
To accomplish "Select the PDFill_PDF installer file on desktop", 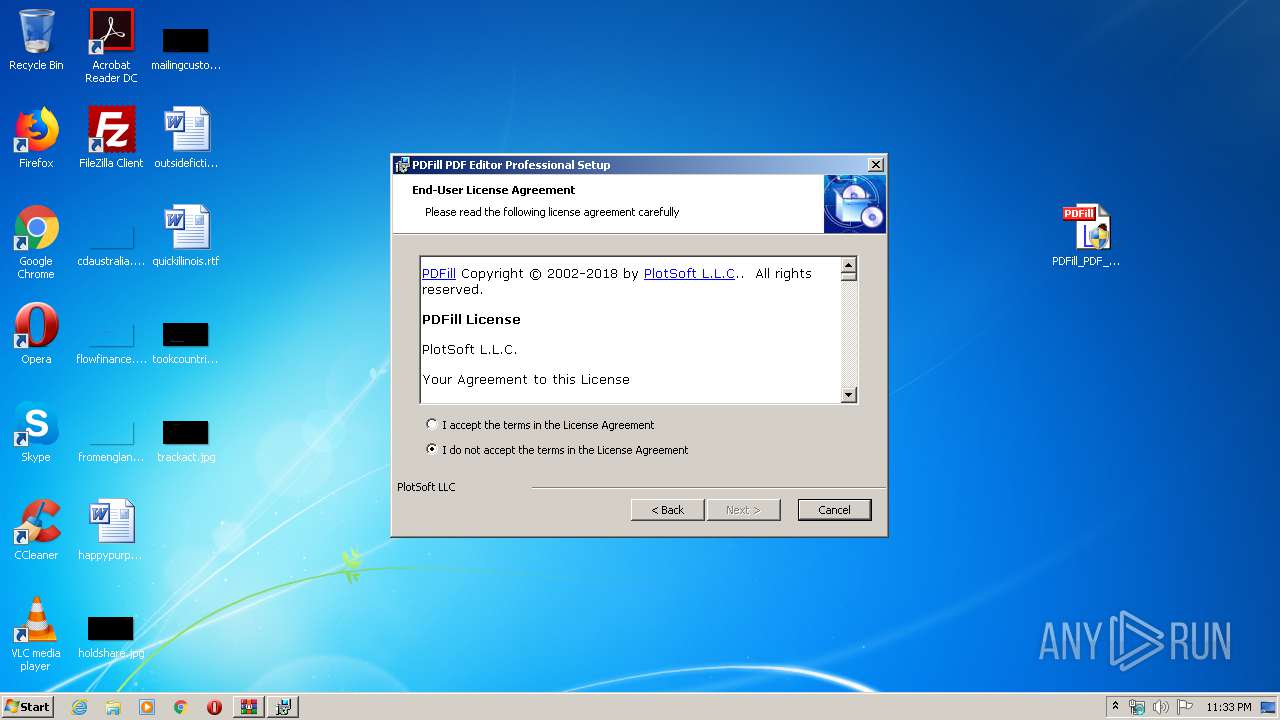I will [1086, 236].
